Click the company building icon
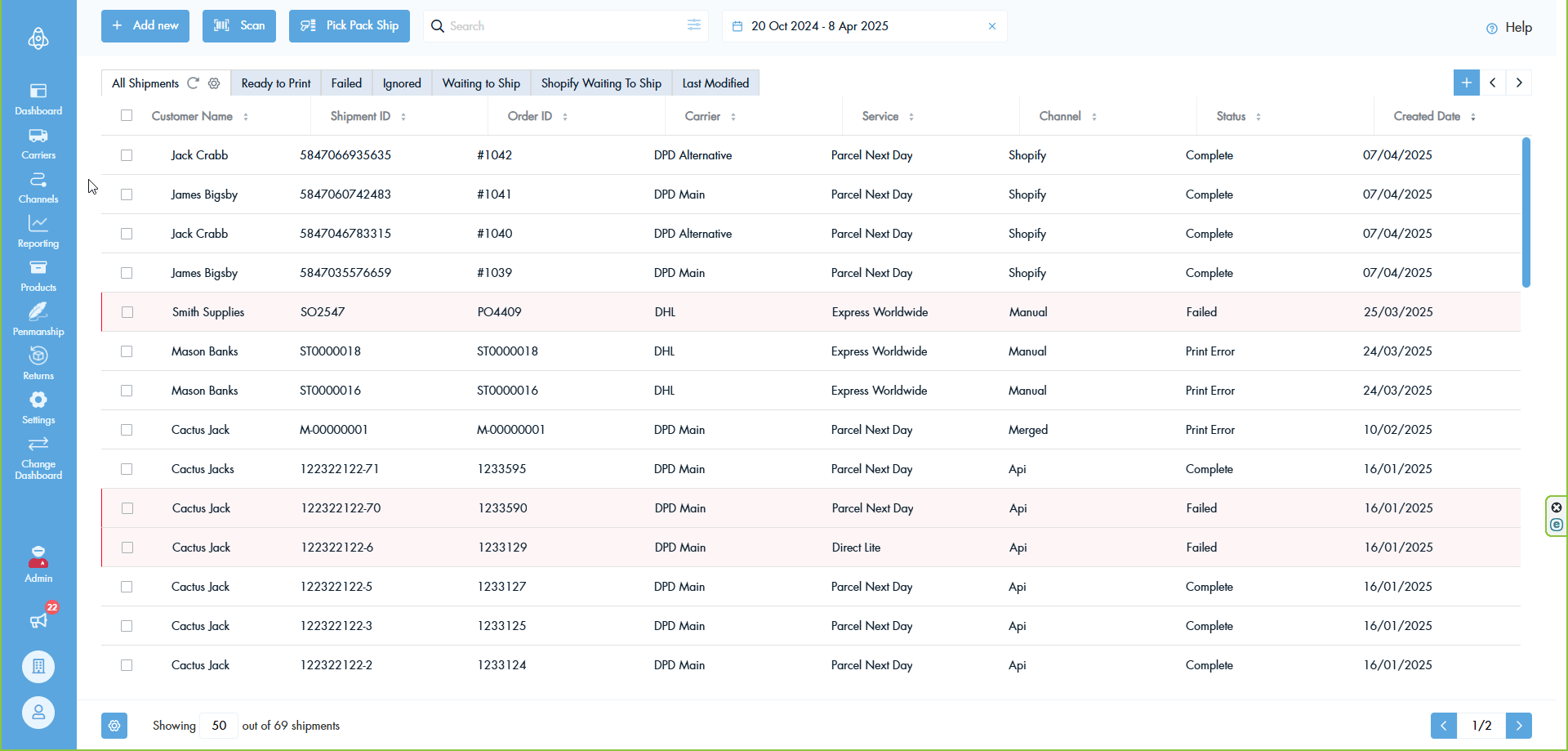The image size is (1568, 751). click(38, 667)
